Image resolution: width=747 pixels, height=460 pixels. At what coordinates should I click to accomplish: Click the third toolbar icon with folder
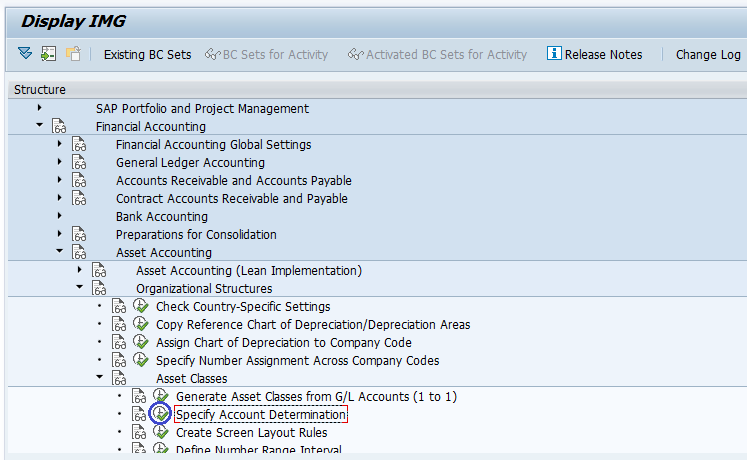[x=73, y=54]
